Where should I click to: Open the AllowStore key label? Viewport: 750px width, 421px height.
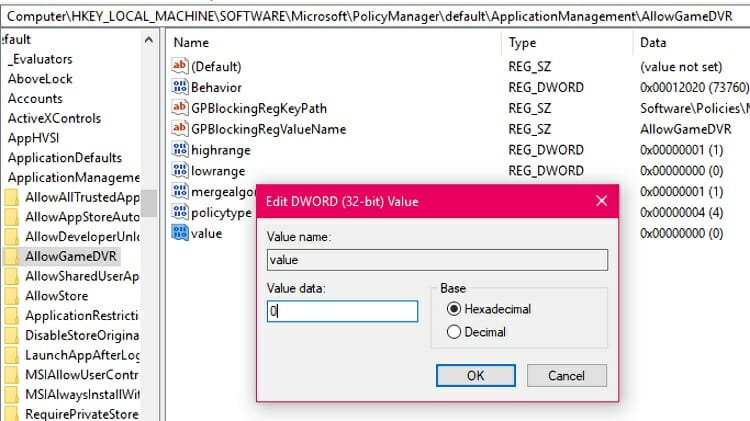click(56, 296)
